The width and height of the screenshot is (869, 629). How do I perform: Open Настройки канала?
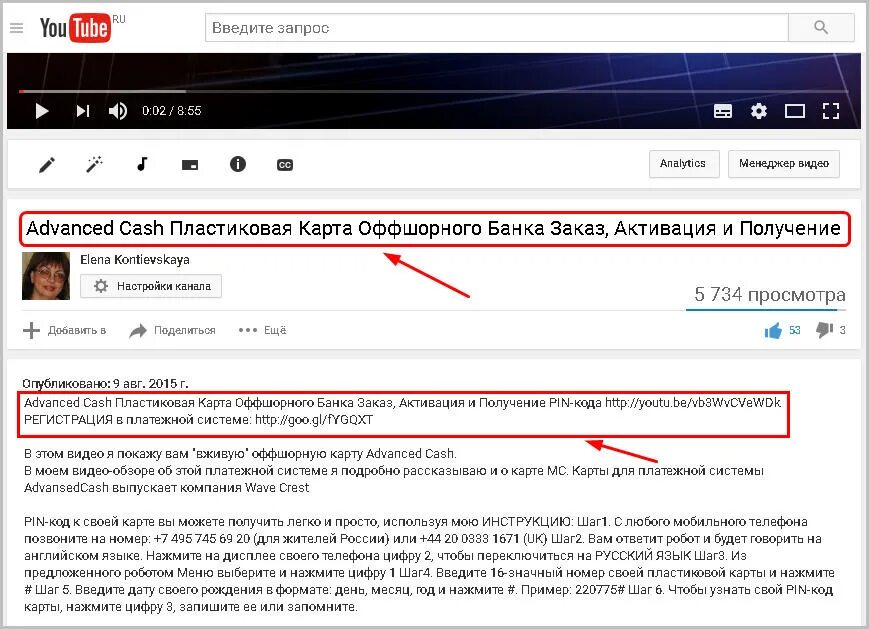coord(151,286)
